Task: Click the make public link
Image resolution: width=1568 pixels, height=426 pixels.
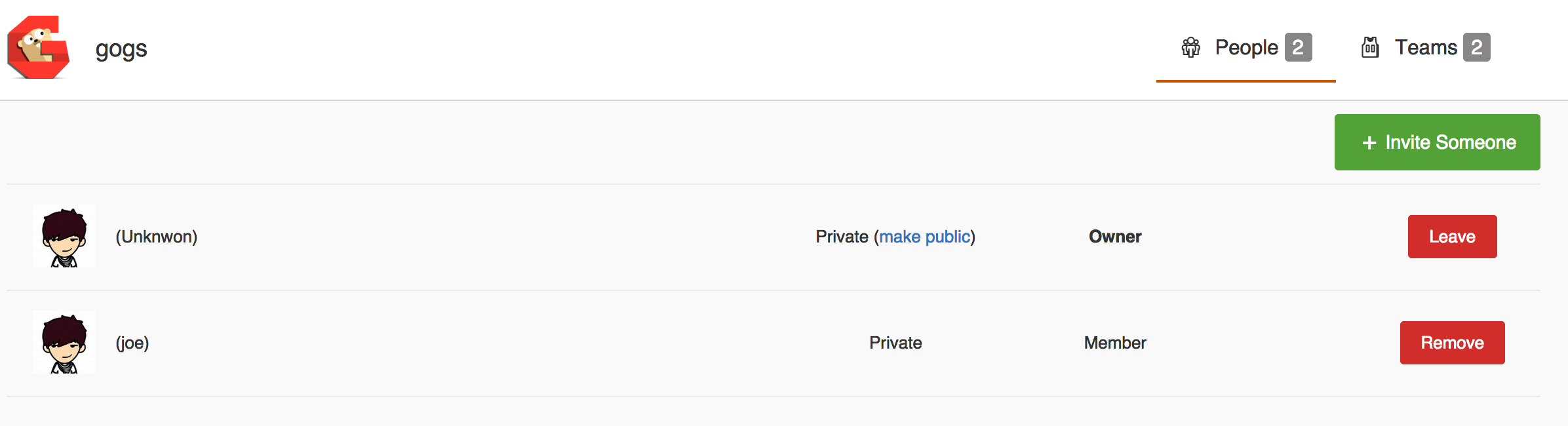Action: pyautogui.click(x=924, y=237)
